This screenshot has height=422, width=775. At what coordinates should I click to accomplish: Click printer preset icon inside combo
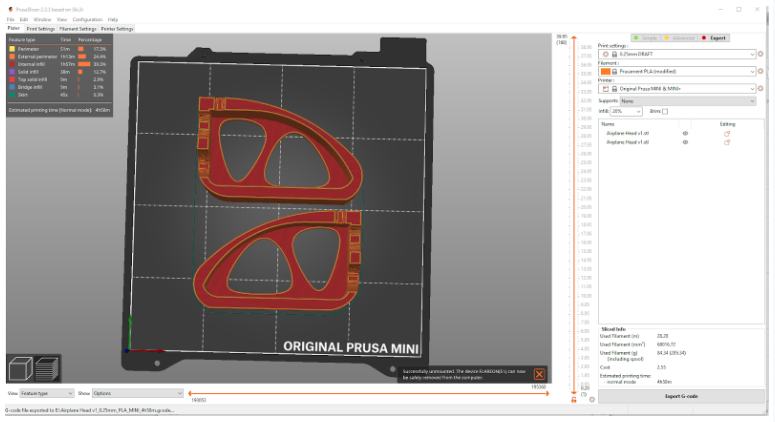(605, 88)
